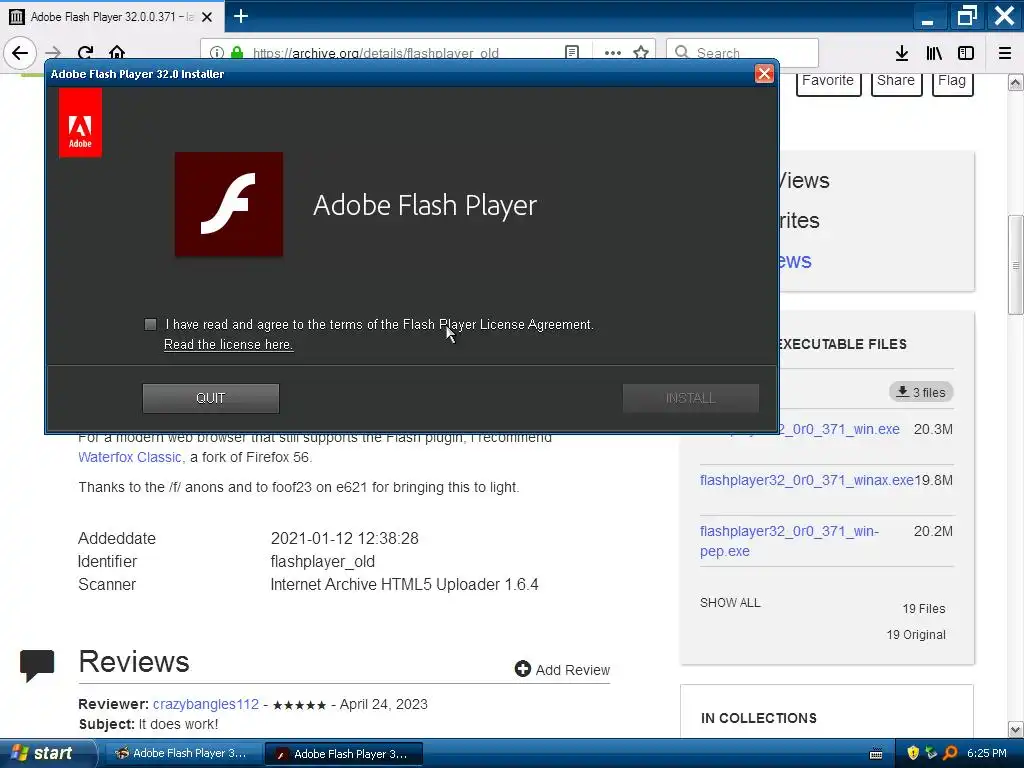Download all via '3 files' button
1024x768 pixels.
[921, 392]
